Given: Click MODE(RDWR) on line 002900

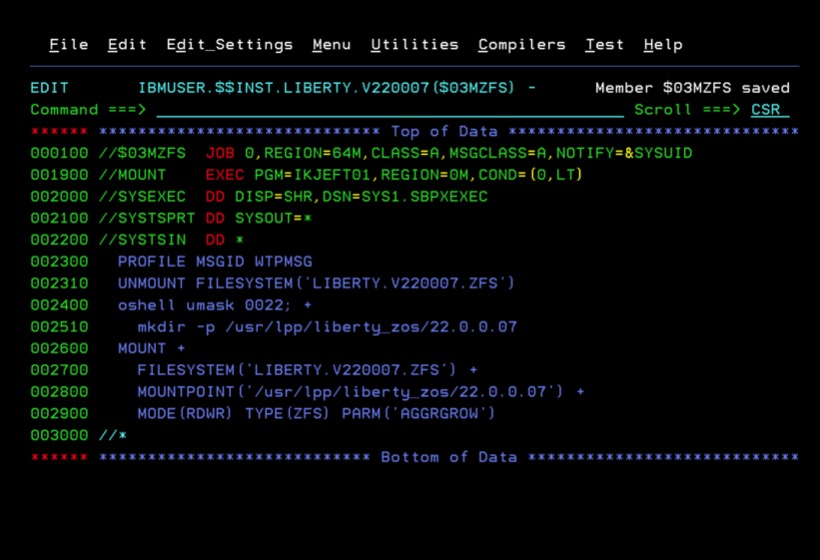Looking at the screenshot, I should (185, 414).
